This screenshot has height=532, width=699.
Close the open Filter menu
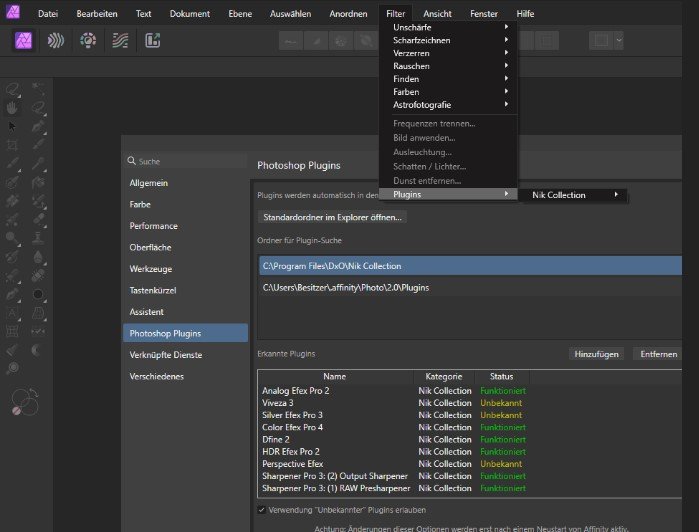tap(395, 14)
